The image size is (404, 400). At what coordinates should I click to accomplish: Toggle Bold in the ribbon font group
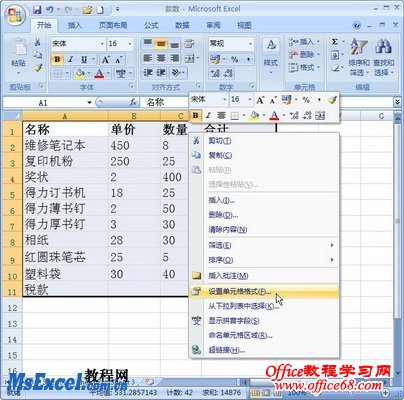57,60
